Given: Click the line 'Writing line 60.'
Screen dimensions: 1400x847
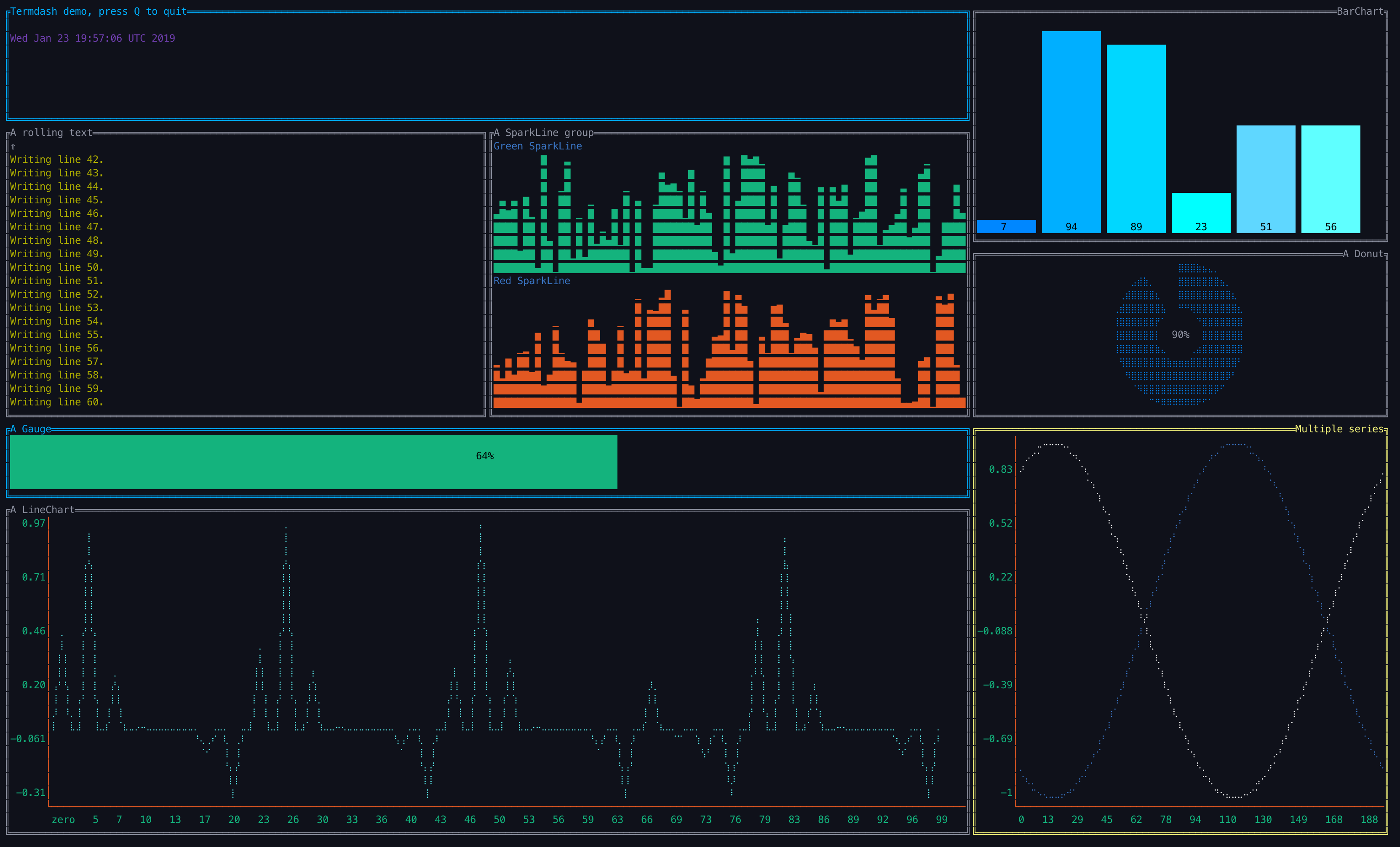Looking at the screenshot, I should tap(56, 402).
